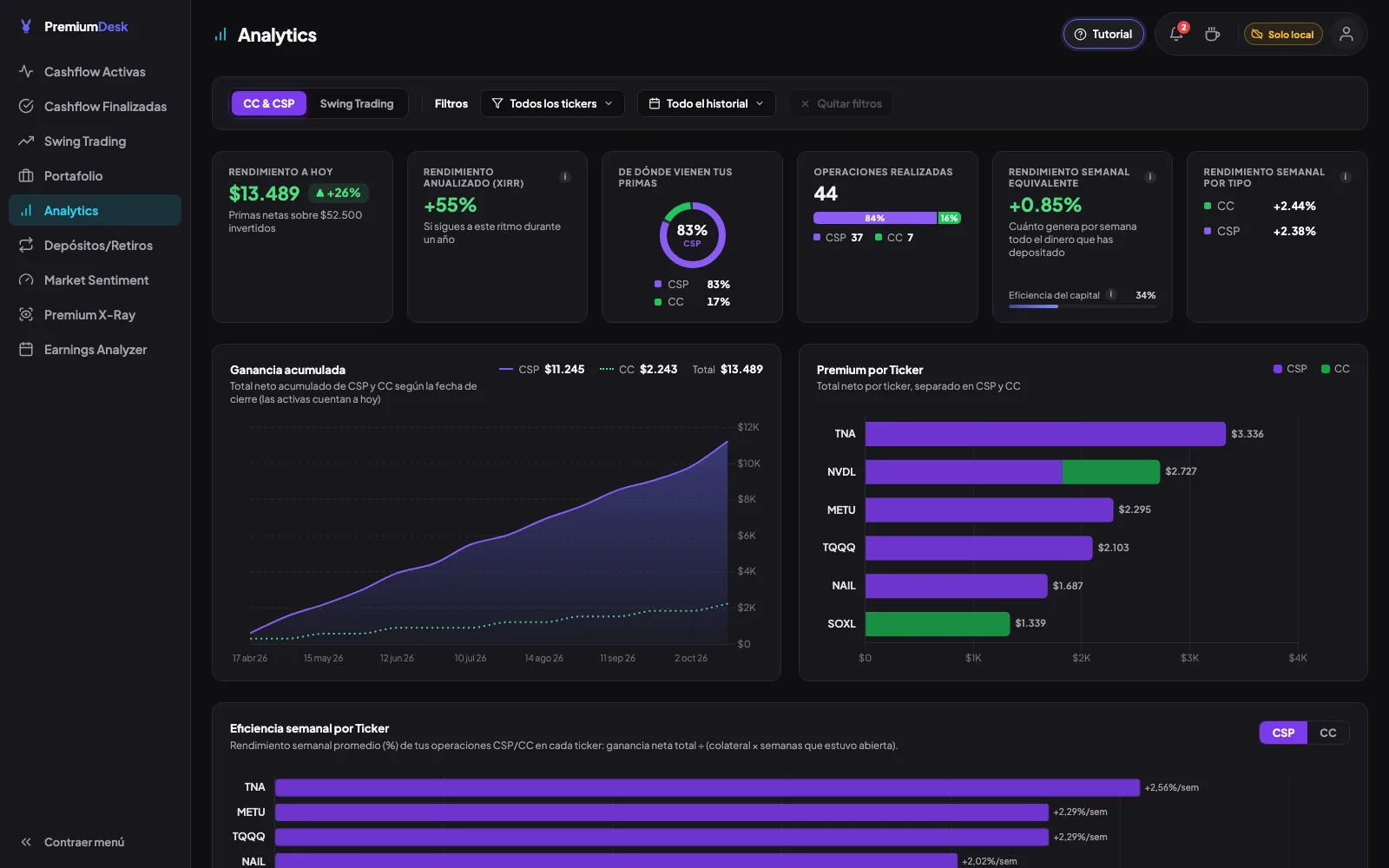The width and height of the screenshot is (1389, 868).
Task: Click the Cashflow Activas pulse icon
Action: [26, 71]
